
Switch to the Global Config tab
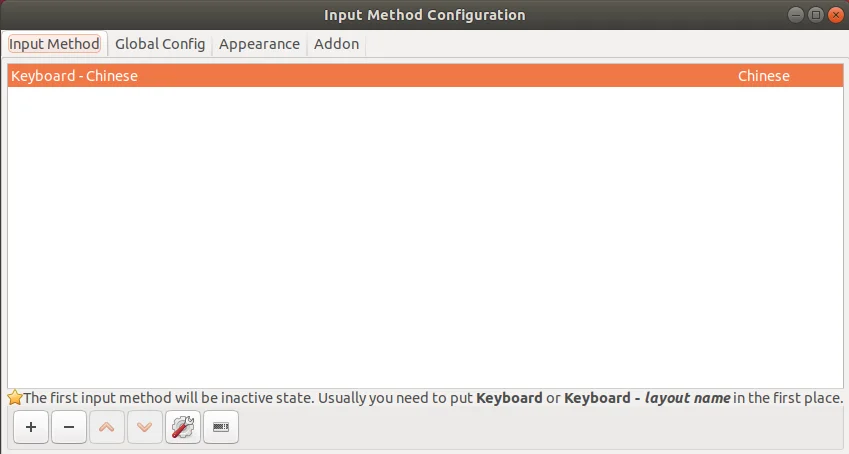(160, 44)
